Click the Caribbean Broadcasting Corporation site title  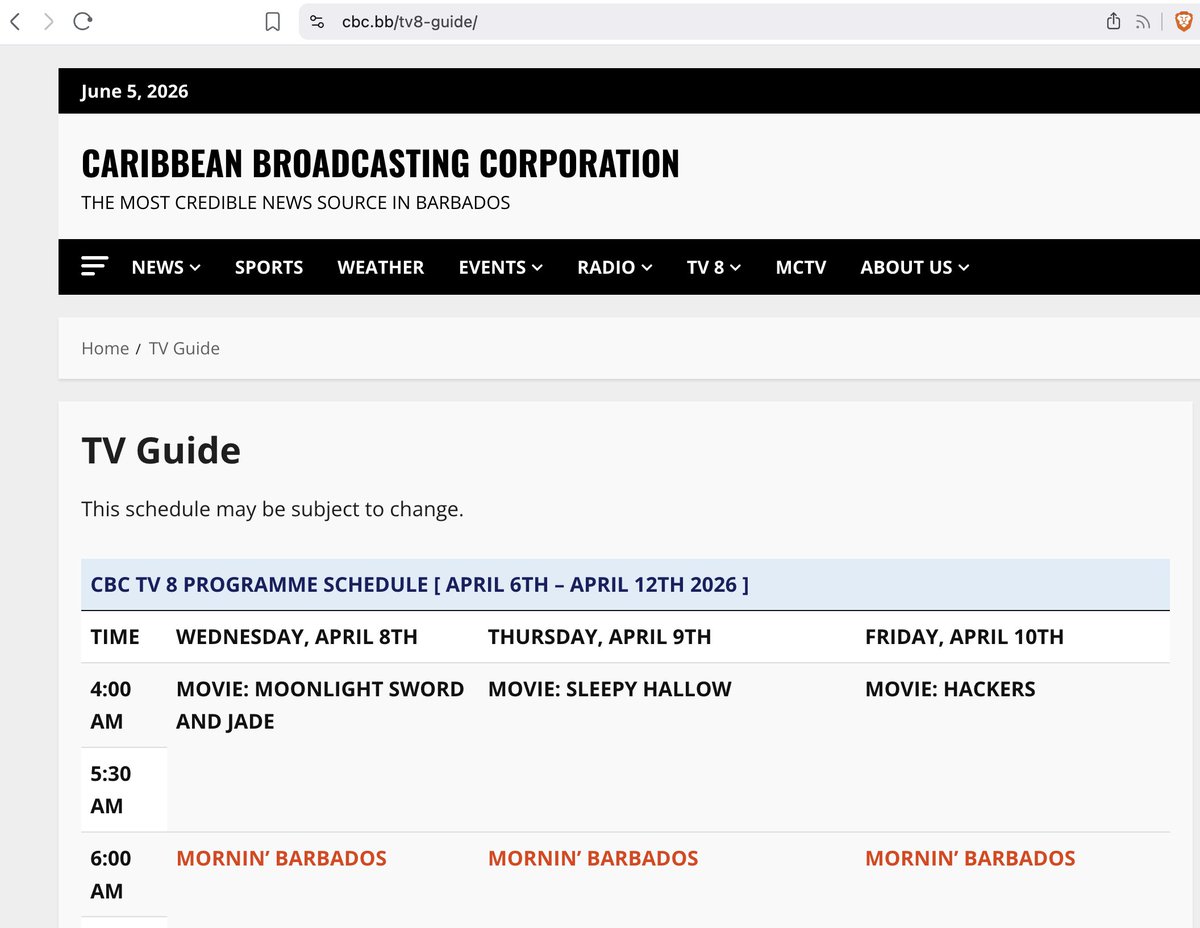[x=380, y=163]
